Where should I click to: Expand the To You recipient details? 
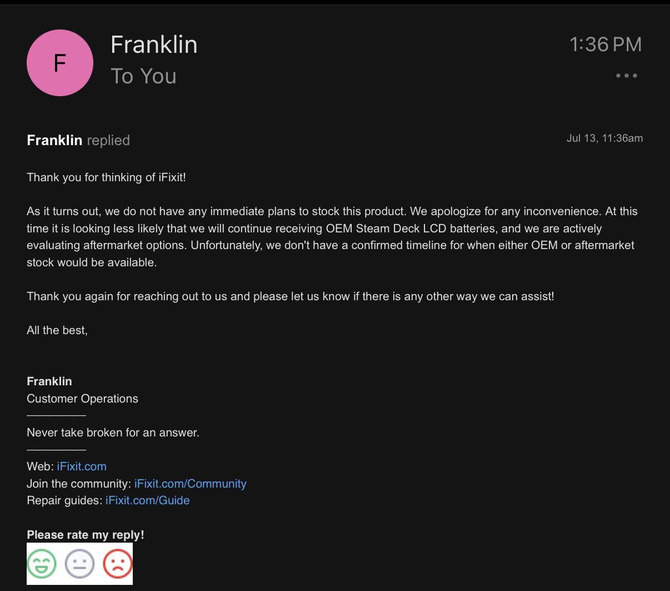[144, 76]
